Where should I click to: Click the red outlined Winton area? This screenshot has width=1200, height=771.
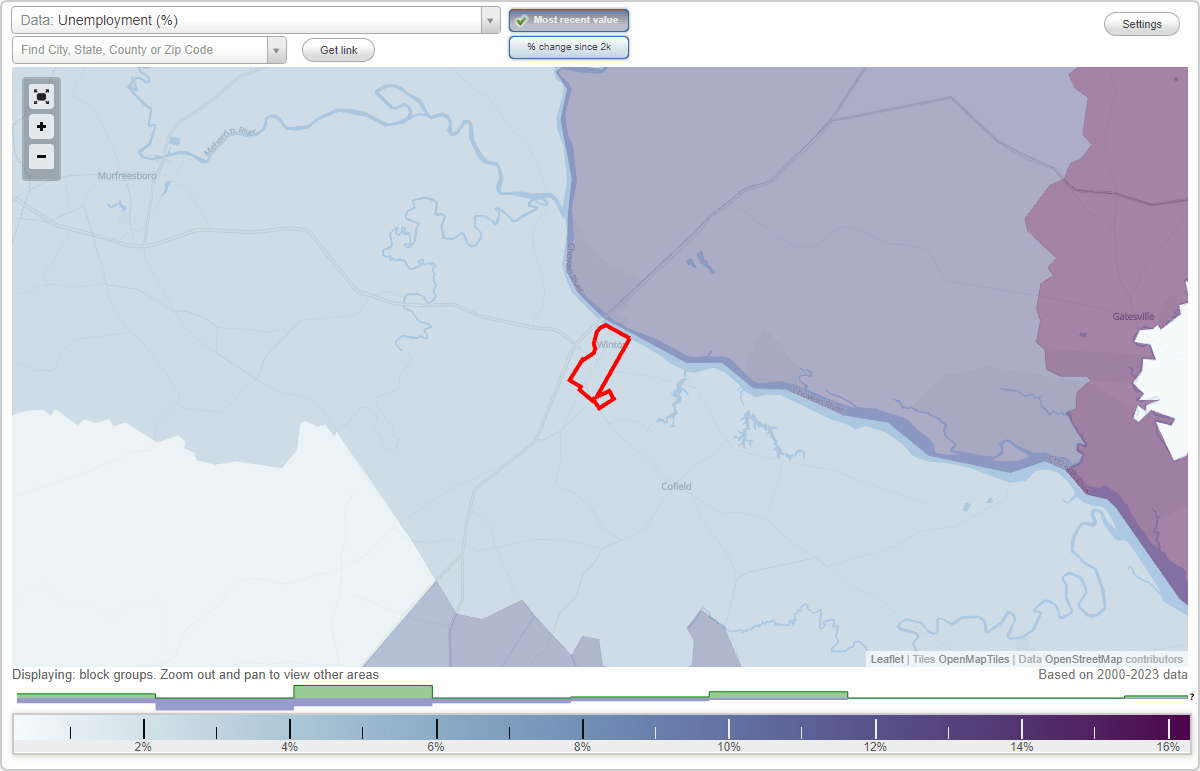(x=598, y=366)
